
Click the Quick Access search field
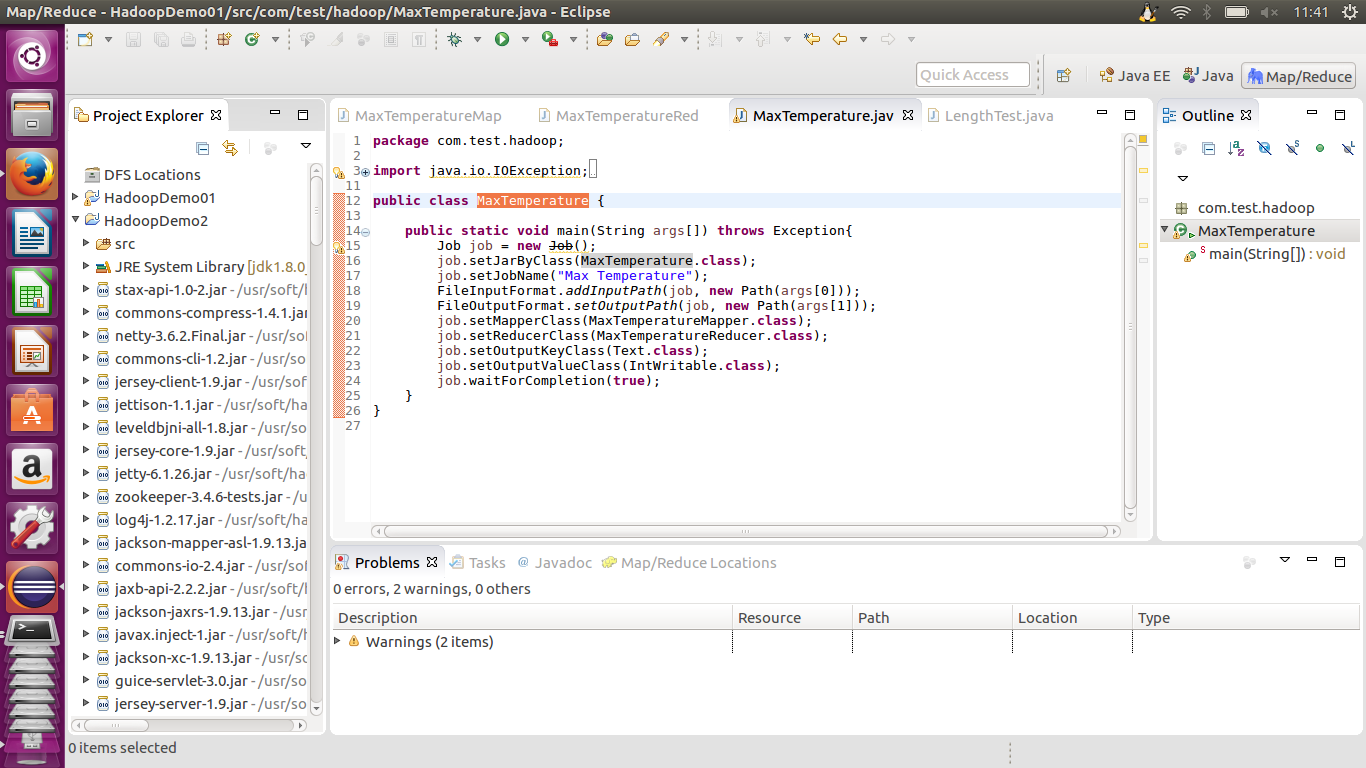click(972, 75)
